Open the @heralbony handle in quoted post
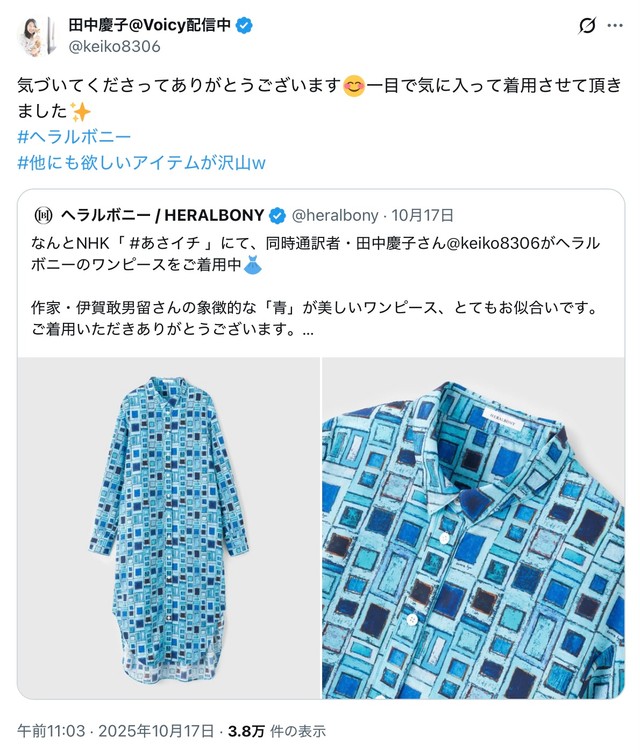 335,216
